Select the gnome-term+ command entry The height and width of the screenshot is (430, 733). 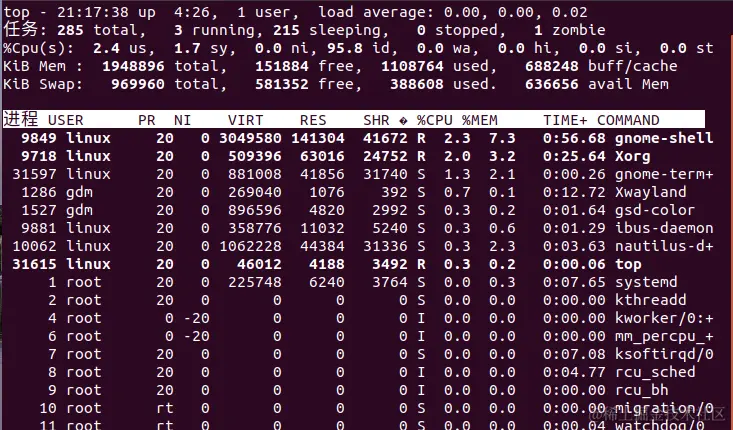point(664,174)
